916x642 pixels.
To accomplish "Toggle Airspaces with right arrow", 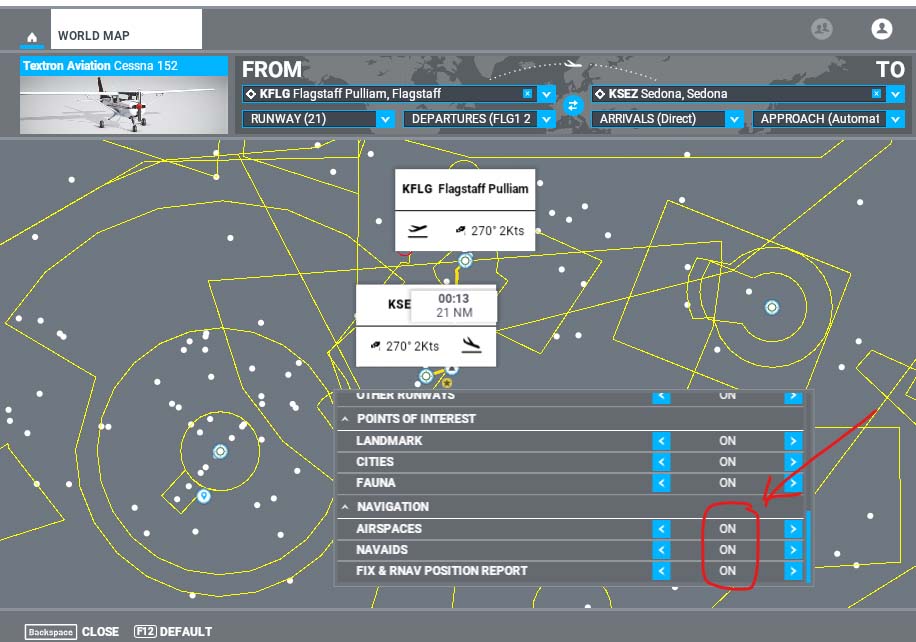I will click(x=793, y=529).
